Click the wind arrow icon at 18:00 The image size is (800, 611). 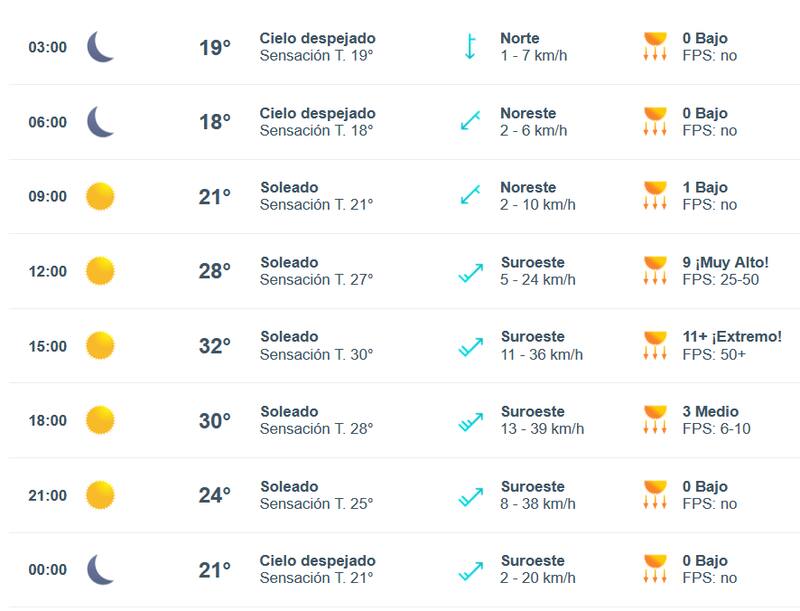tap(470, 421)
